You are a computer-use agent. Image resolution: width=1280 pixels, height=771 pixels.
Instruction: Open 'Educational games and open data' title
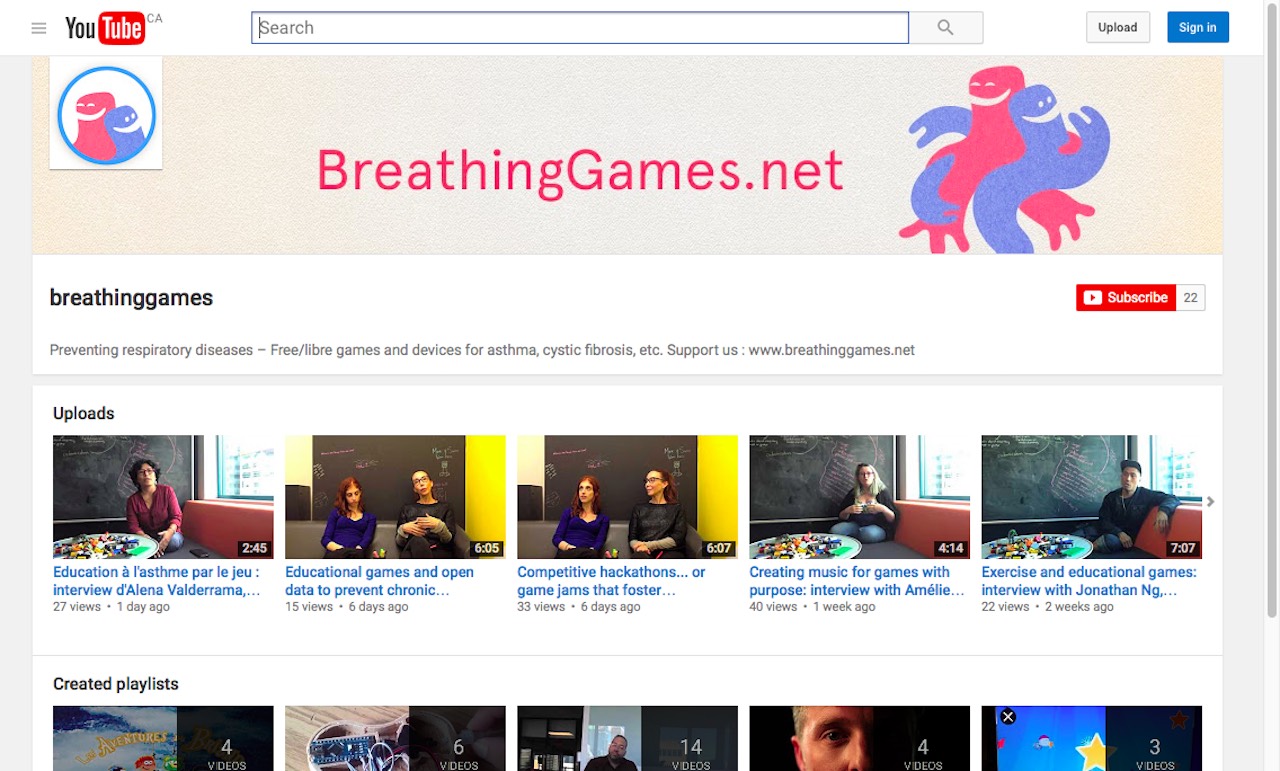[380, 581]
